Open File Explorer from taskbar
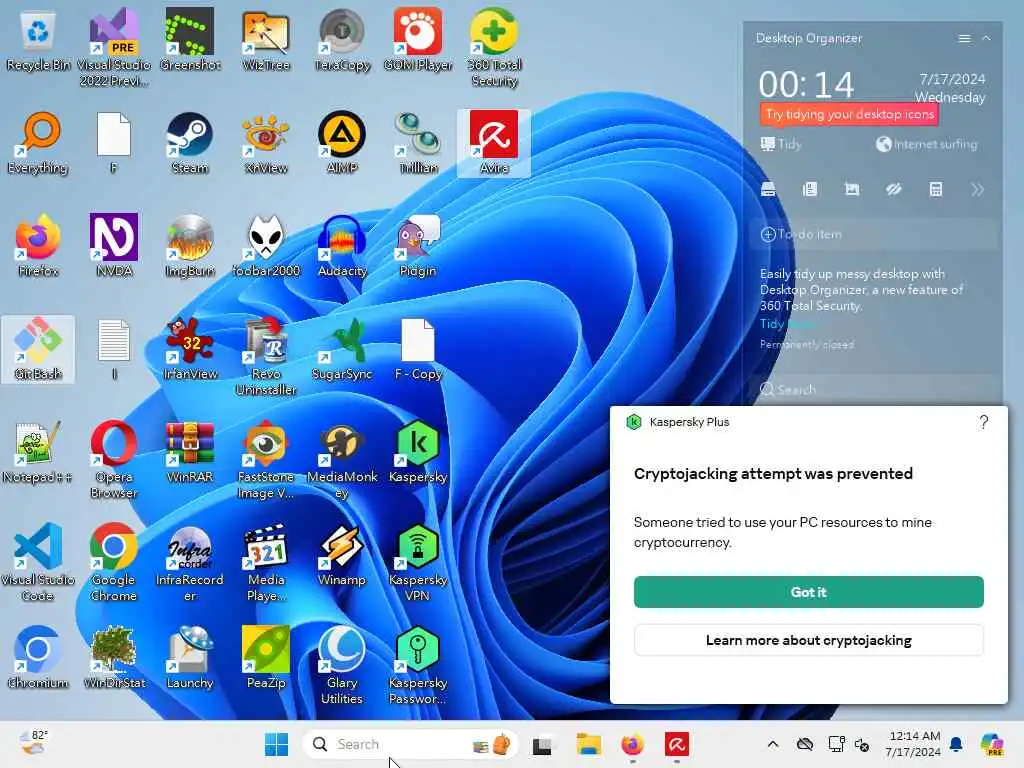 pos(588,744)
